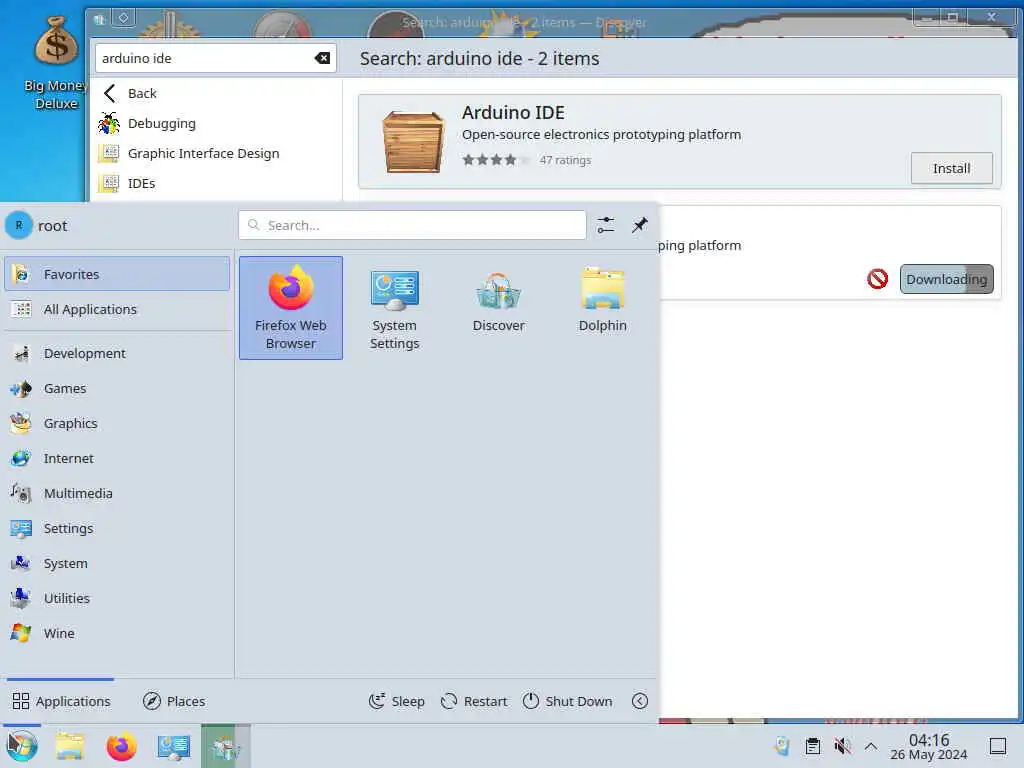Focus the Discover search box with arduino ide
The height and width of the screenshot is (768, 1024).
pyautogui.click(x=216, y=58)
